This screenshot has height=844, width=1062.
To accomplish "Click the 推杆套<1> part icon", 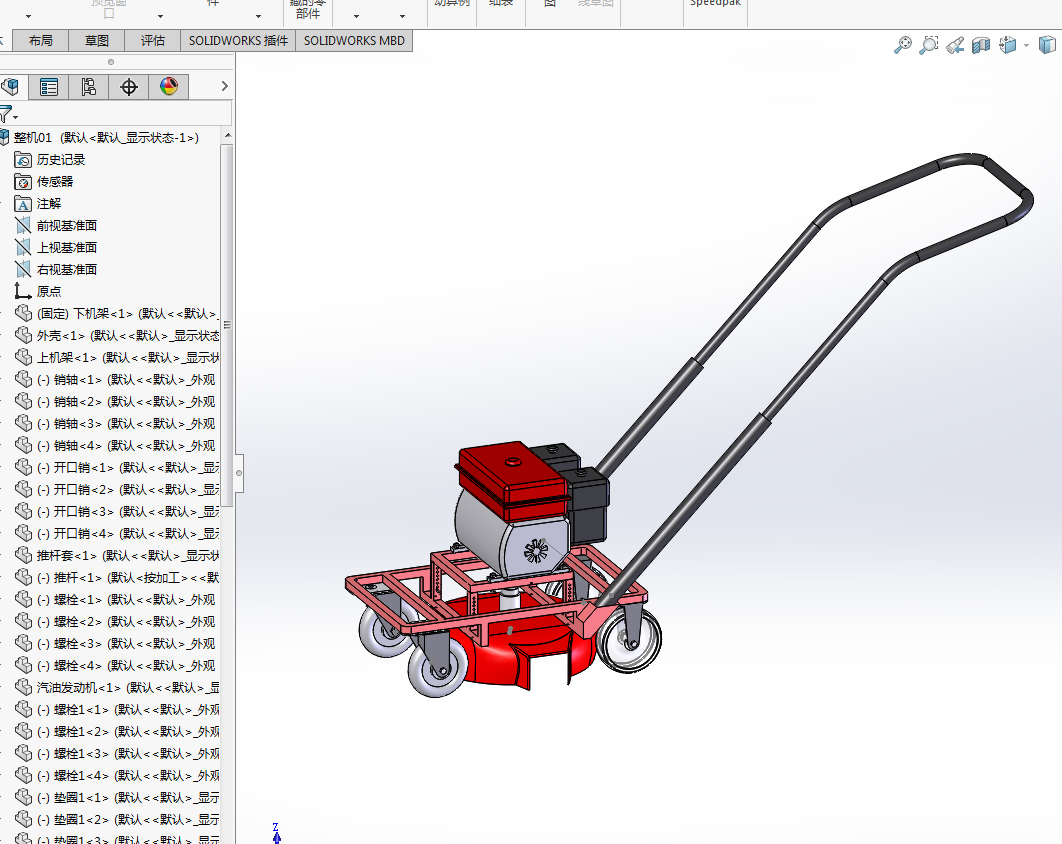I will [23, 555].
